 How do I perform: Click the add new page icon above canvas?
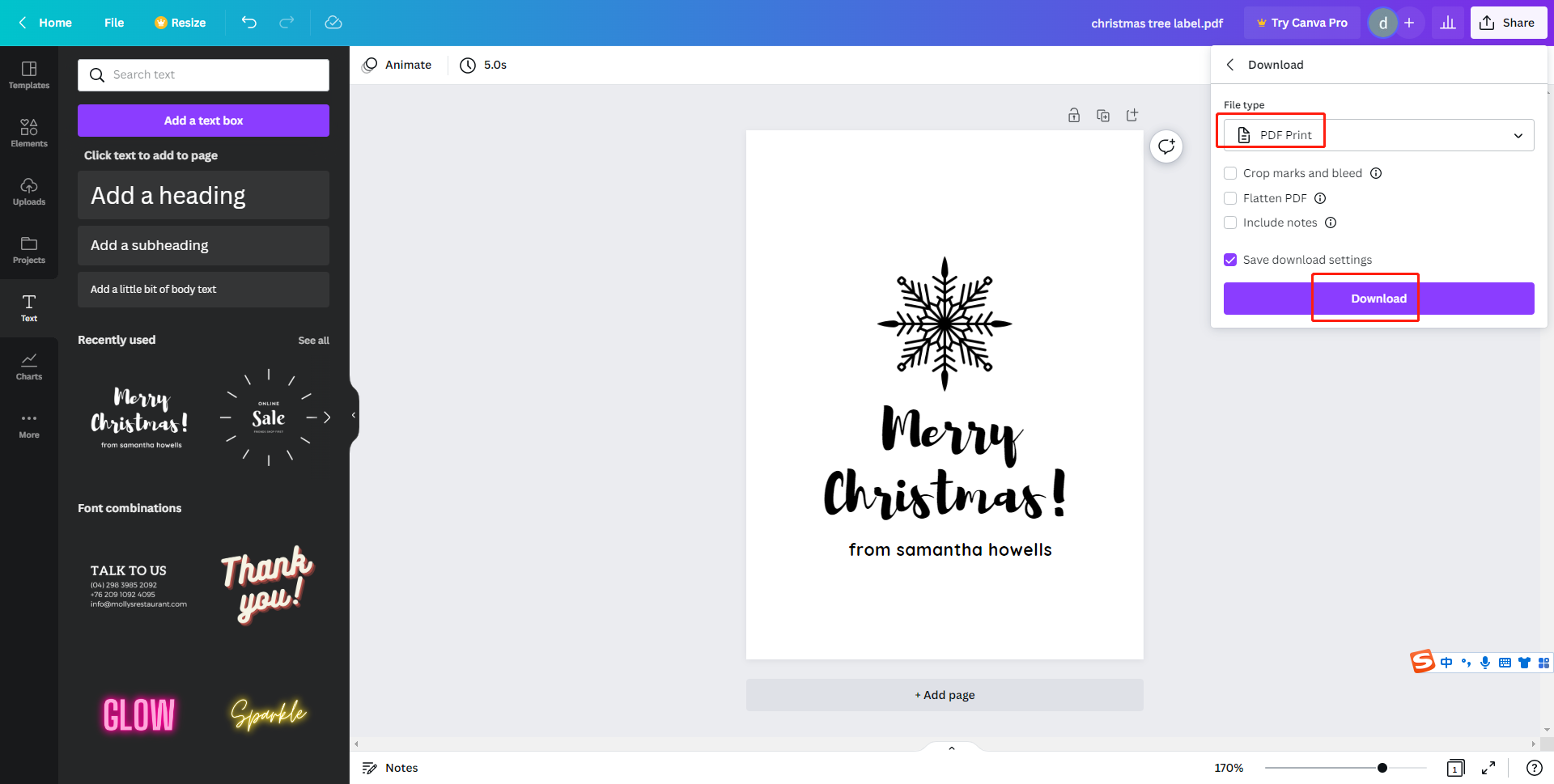click(1132, 115)
